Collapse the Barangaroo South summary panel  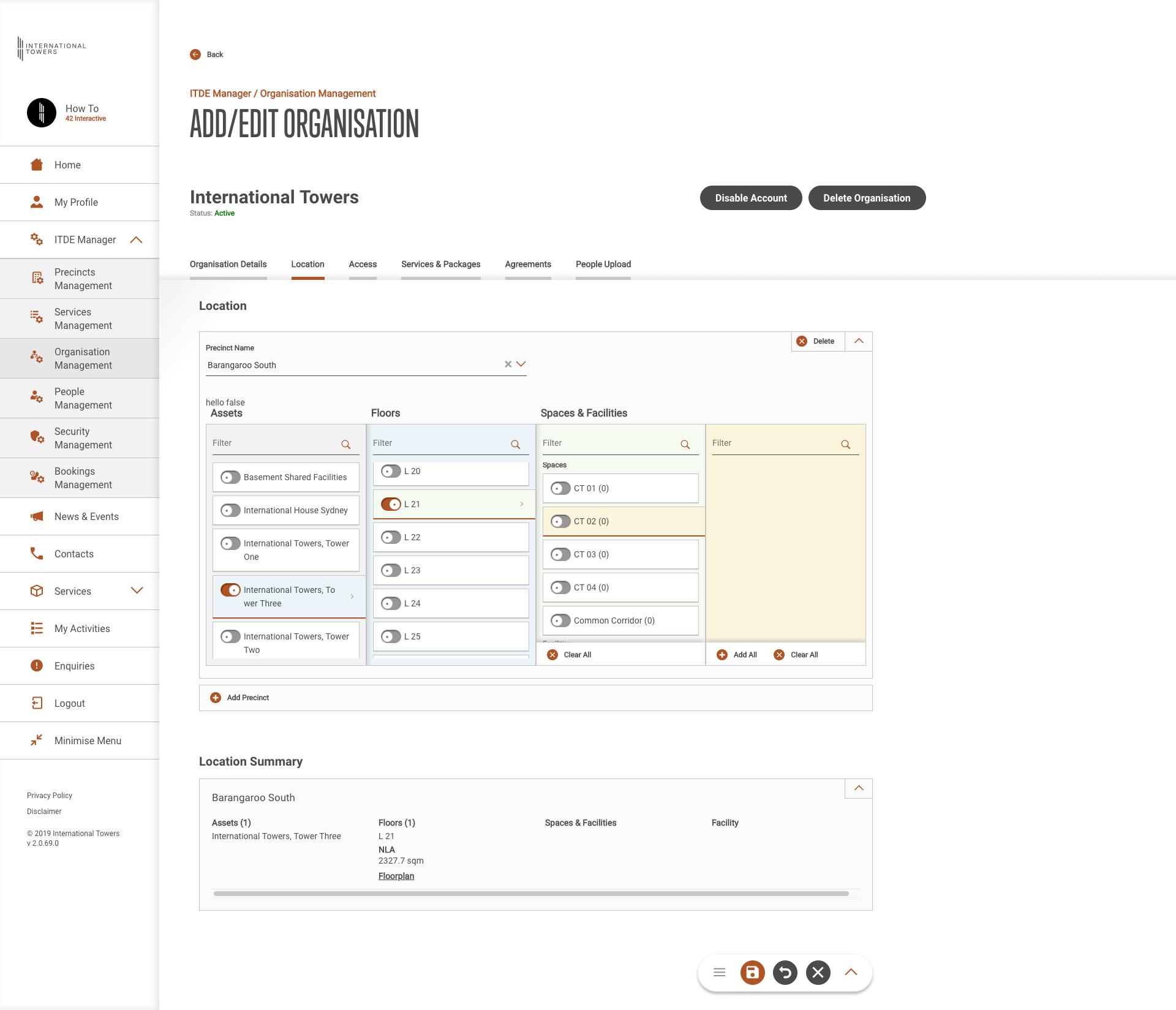click(x=859, y=788)
